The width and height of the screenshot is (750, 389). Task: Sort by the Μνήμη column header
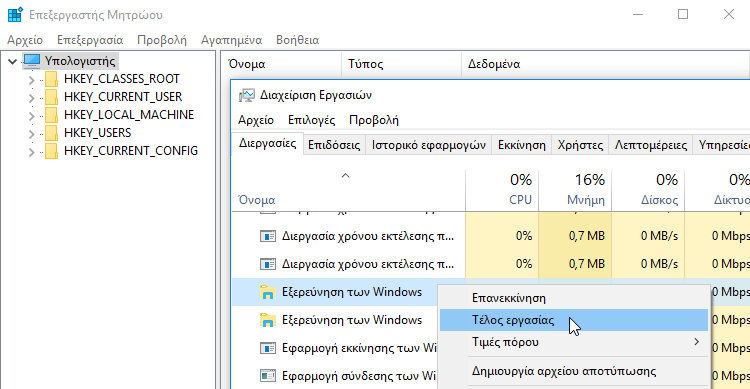pyautogui.click(x=575, y=190)
